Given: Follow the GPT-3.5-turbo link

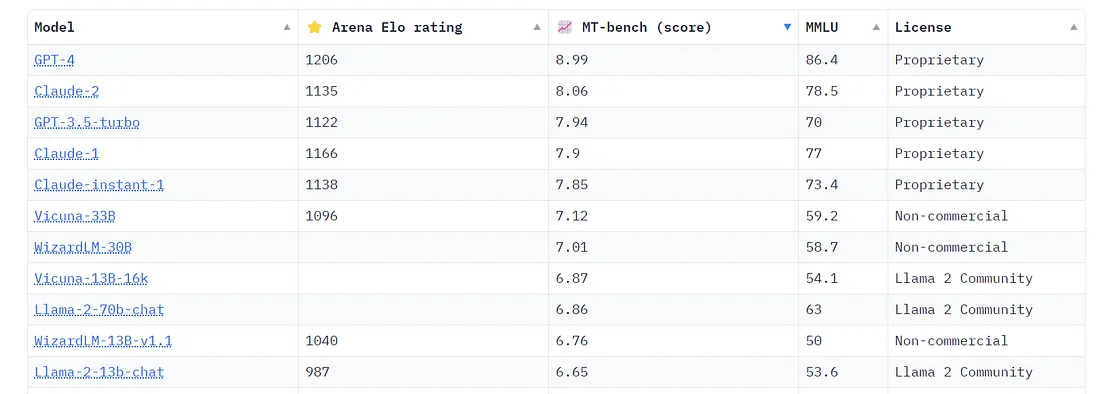Looking at the screenshot, I should [x=87, y=123].
